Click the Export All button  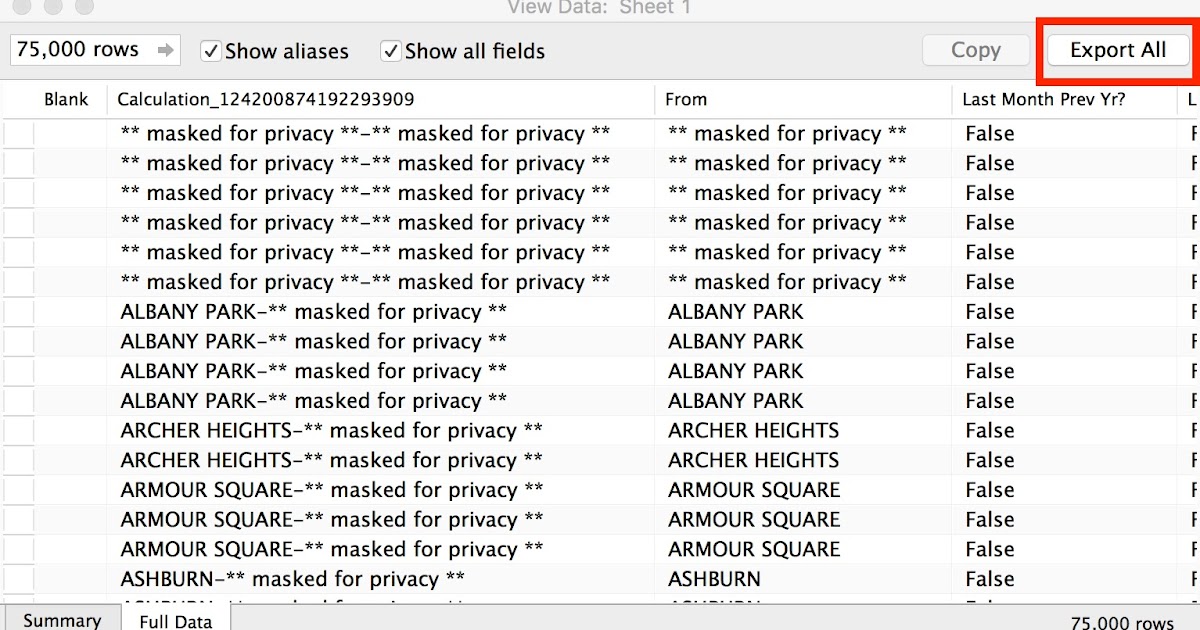pos(1117,50)
